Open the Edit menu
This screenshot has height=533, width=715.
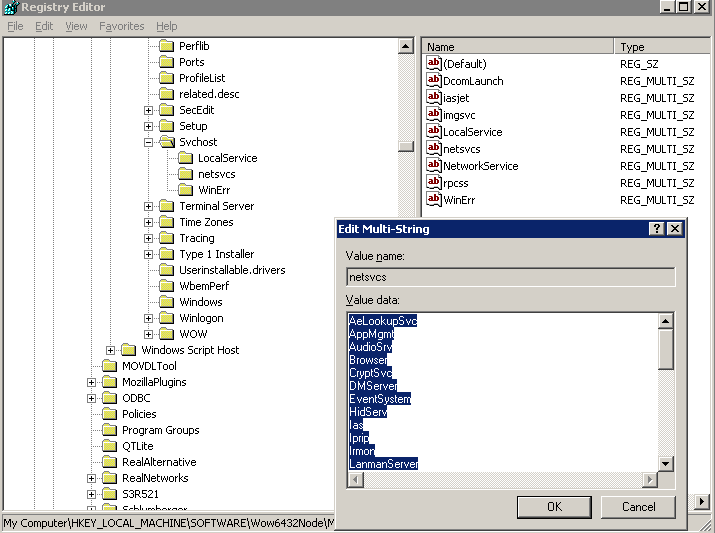(44, 26)
